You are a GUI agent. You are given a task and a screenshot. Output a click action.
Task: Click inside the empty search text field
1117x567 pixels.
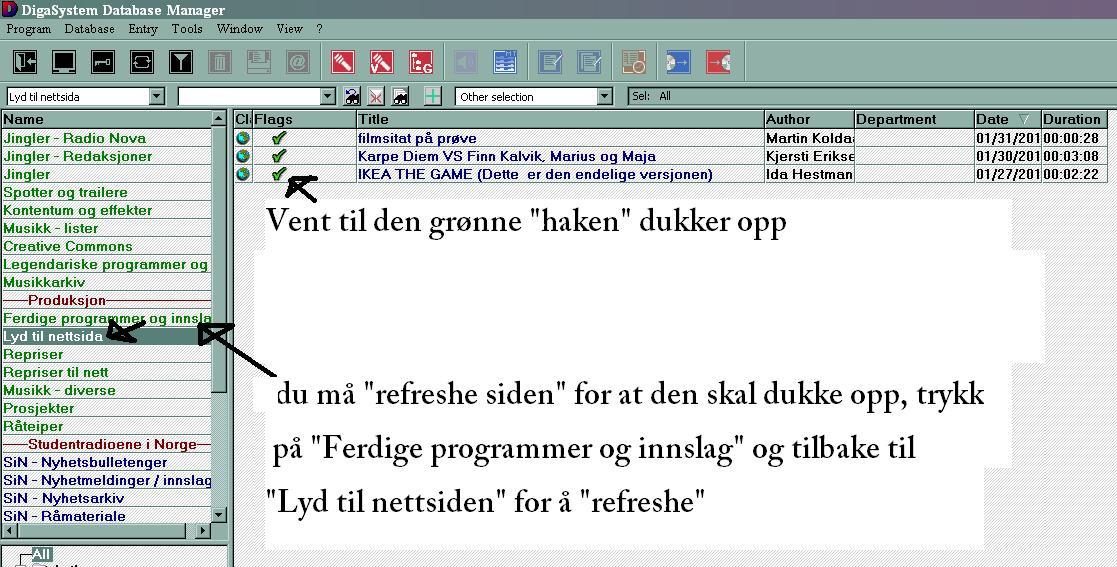[x=249, y=96]
